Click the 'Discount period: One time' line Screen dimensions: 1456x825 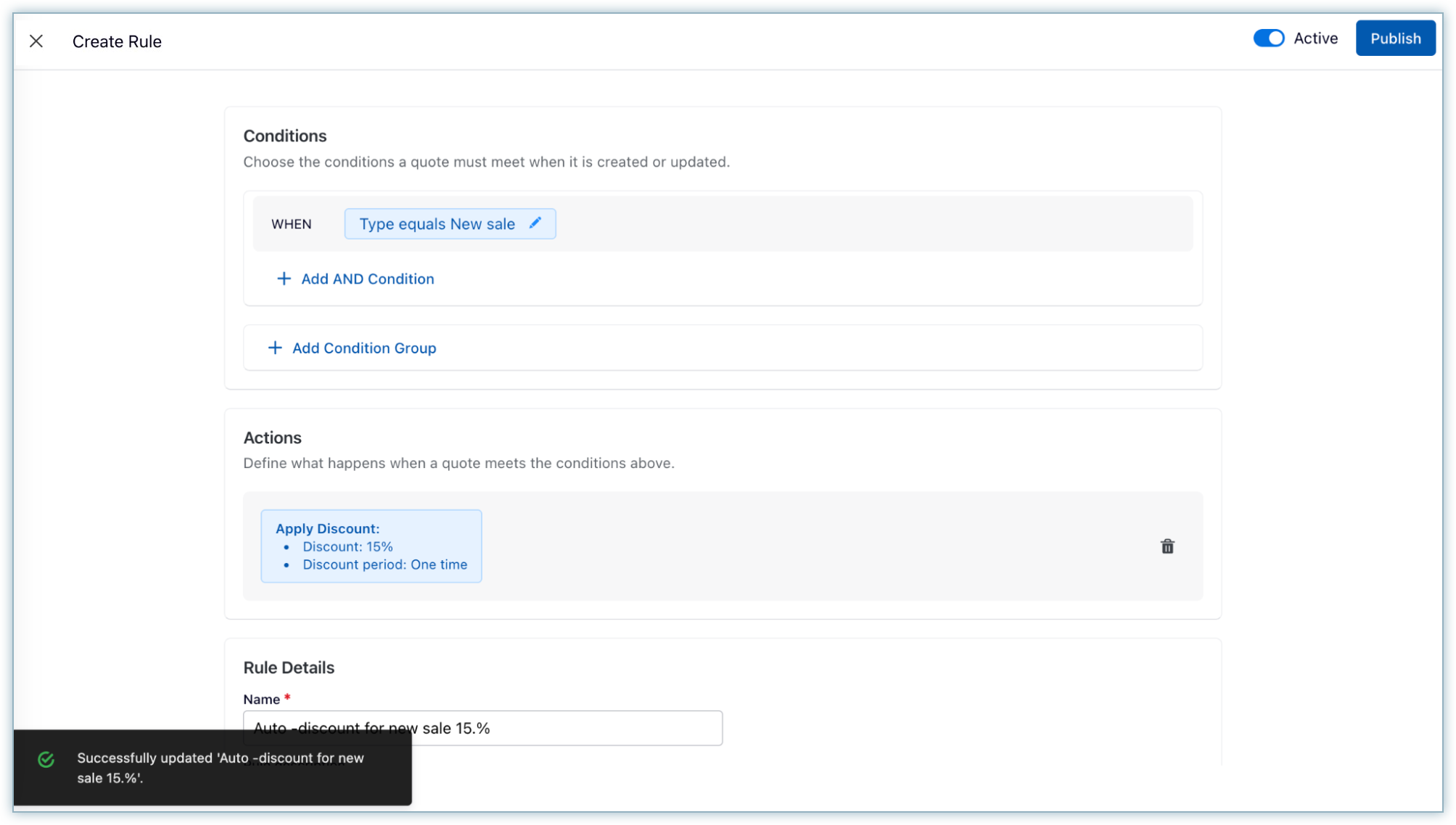[x=384, y=565]
